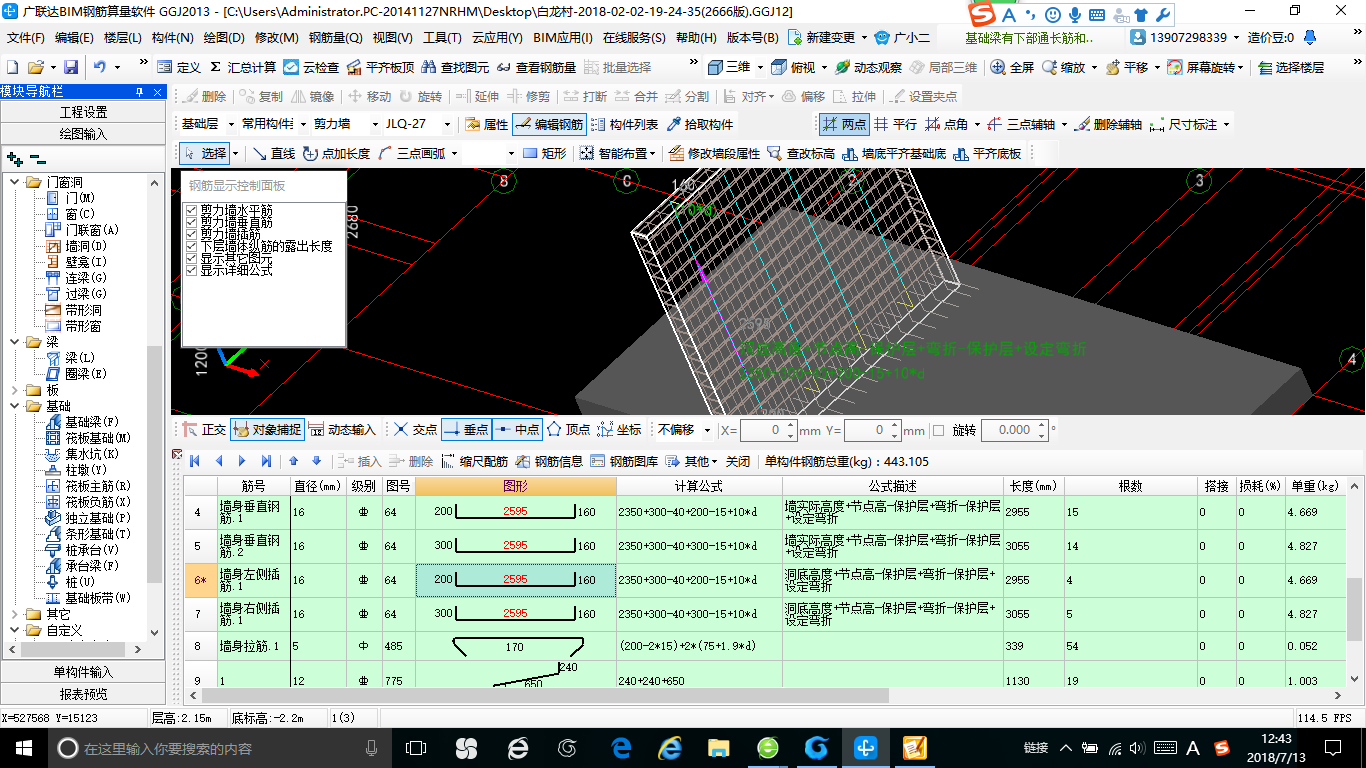
Task: Choose 矩形 rectangle drawing tool
Action: [x=545, y=153]
